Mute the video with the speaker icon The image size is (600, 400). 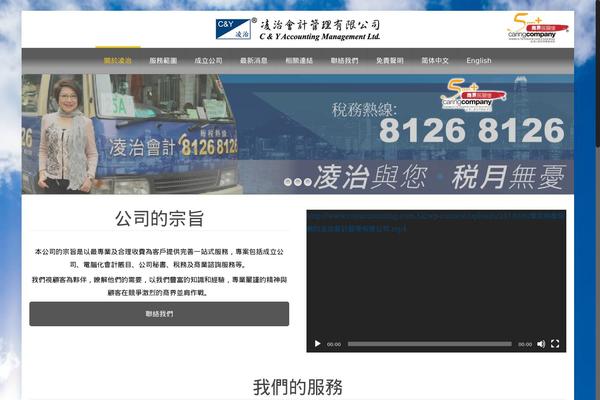541,344
